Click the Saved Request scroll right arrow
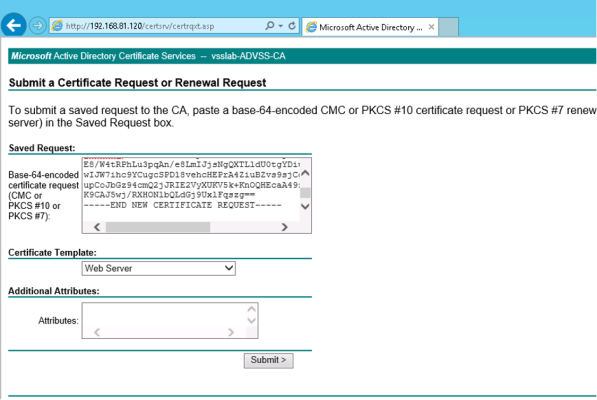Screen dimensions: 597x400 [284, 227]
